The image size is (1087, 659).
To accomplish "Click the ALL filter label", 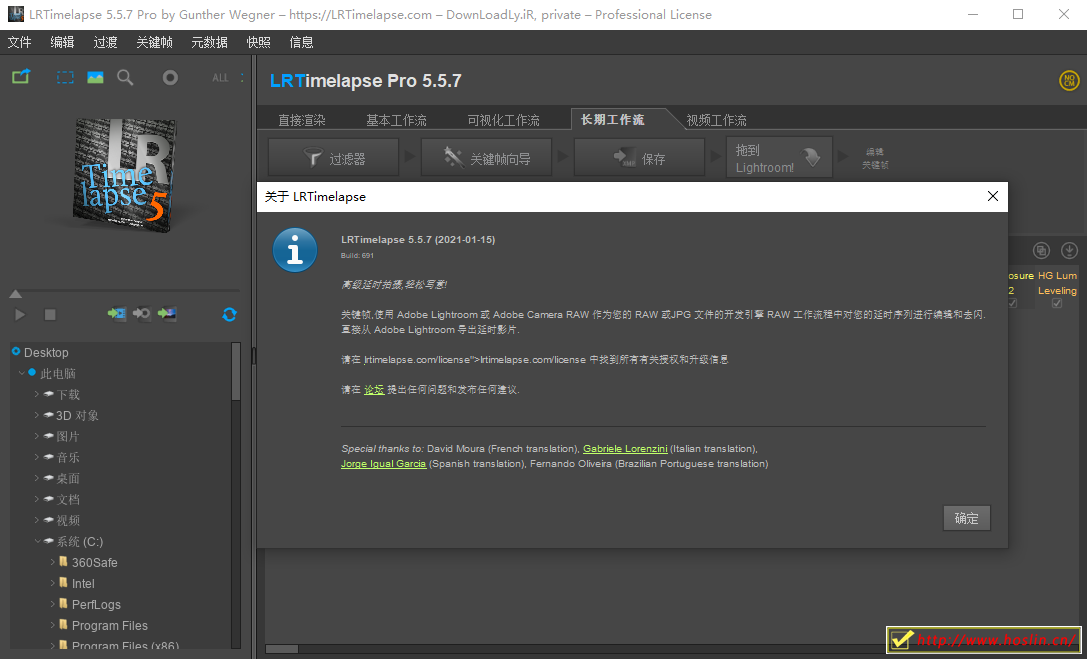I will click(x=220, y=78).
